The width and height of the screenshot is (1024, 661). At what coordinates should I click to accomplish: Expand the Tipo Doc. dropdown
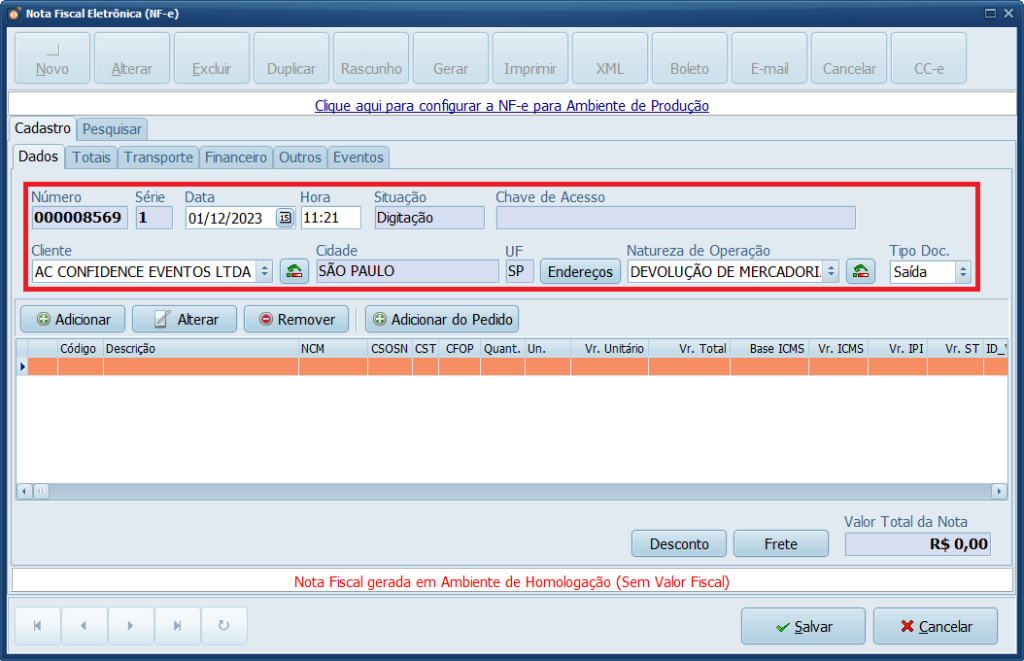(x=963, y=271)
